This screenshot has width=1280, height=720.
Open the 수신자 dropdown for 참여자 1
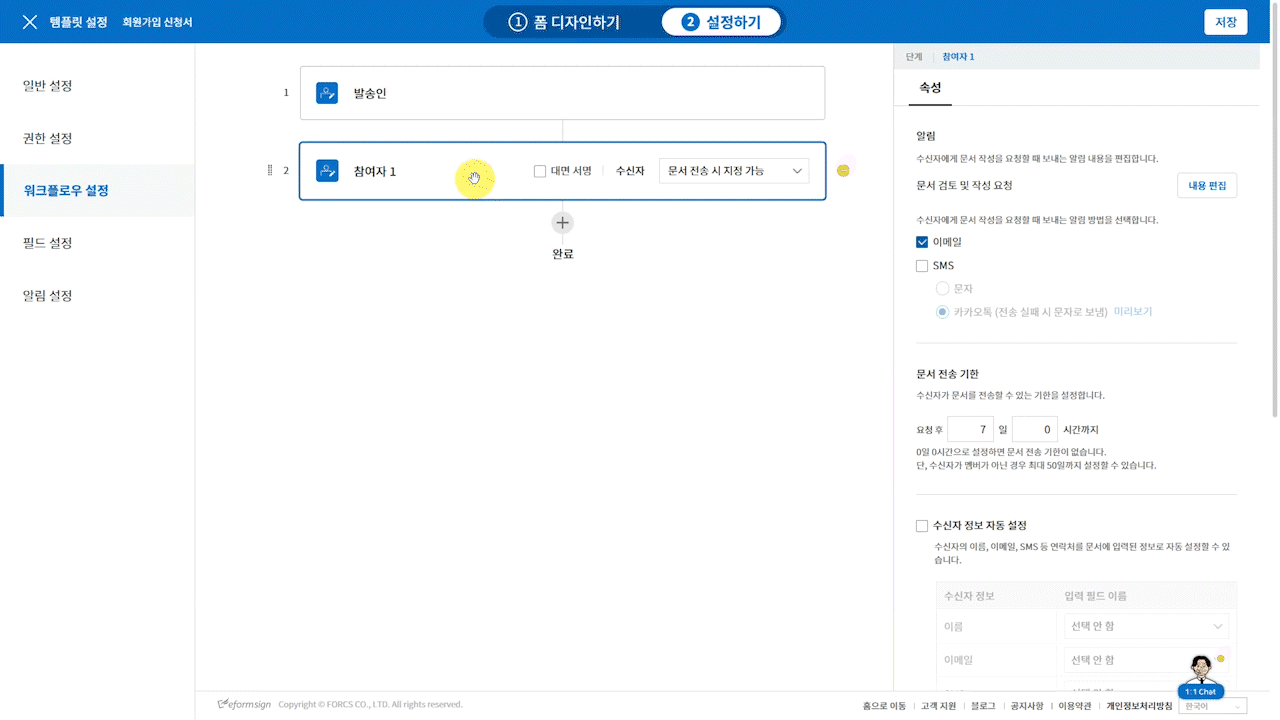coord(734,171)
